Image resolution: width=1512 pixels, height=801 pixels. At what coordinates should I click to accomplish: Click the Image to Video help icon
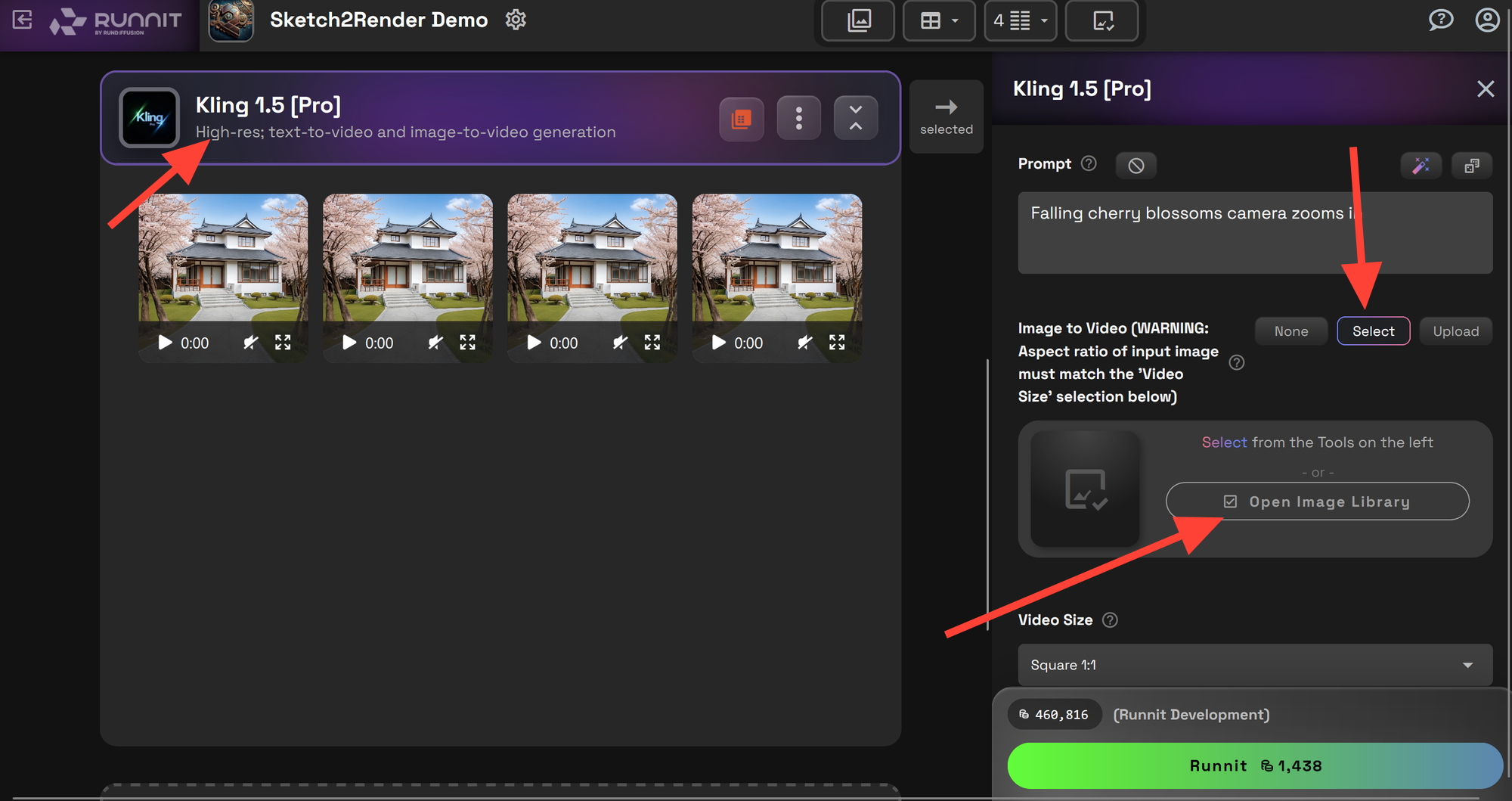(1237, 362)
